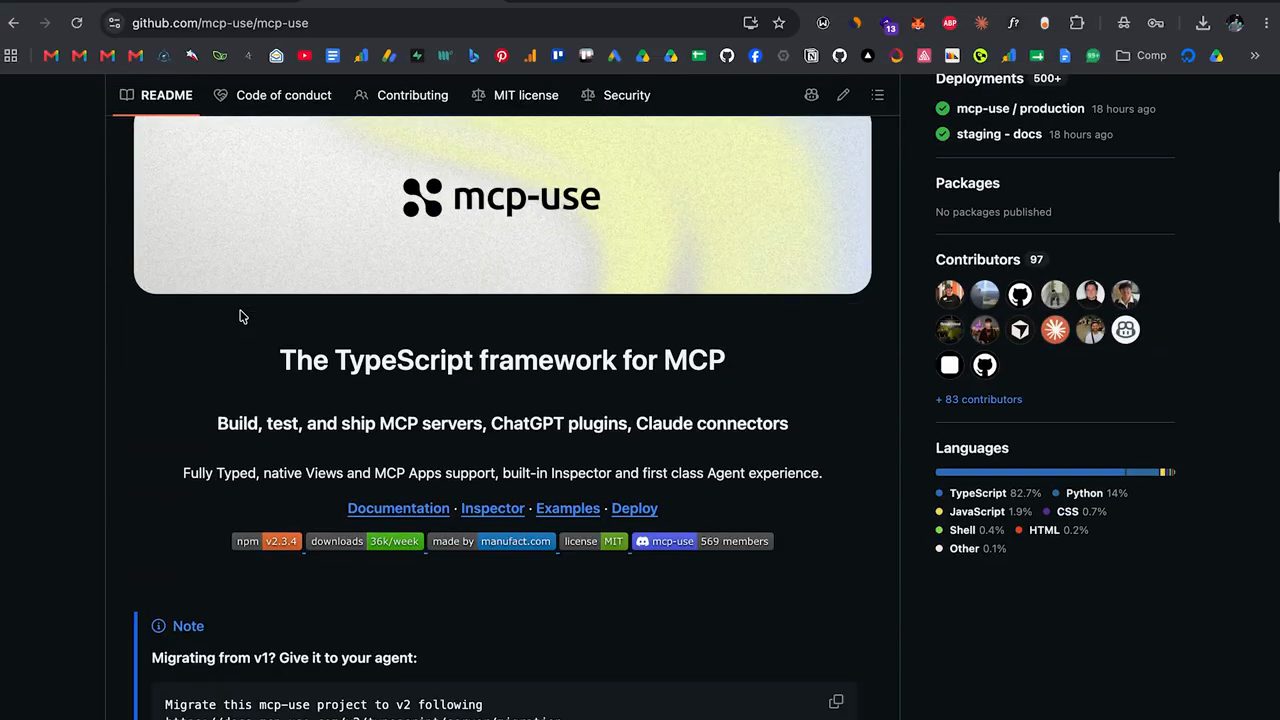Open the MIT license tab
Viewport: 1280px width, 720px height.
pyautogui.click(x=515, y=95)
